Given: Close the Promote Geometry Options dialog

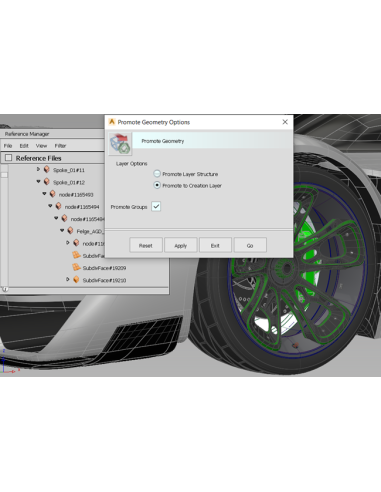Looking at the screenshot, I should coord(285,122).
